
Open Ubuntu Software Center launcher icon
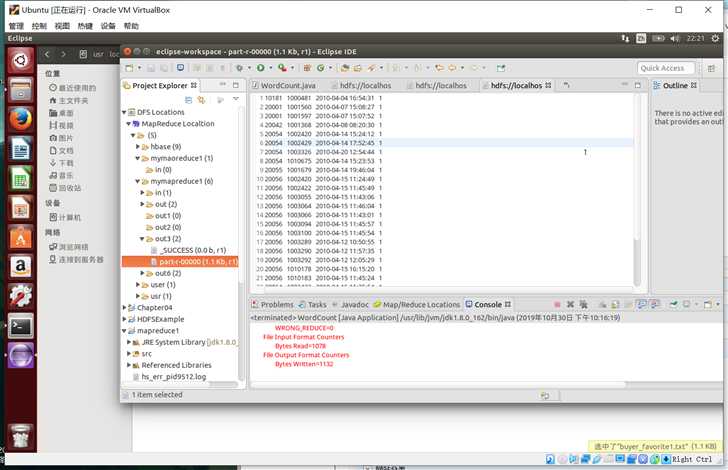[x=20, y=237]
